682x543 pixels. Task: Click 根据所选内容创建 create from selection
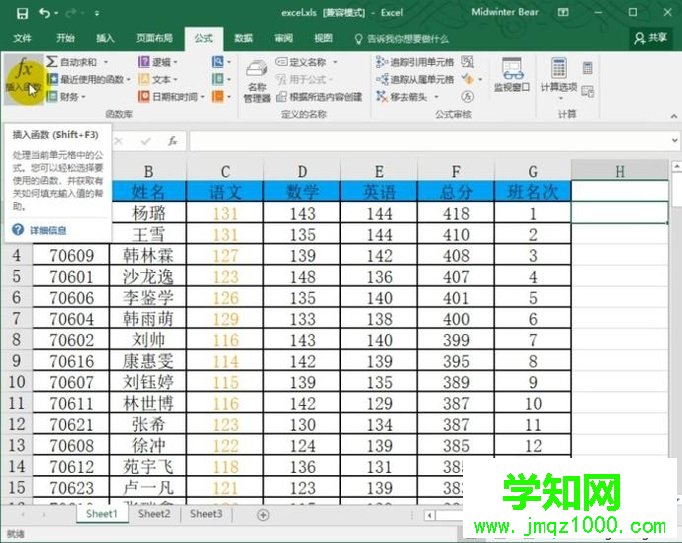click(319, 97)
